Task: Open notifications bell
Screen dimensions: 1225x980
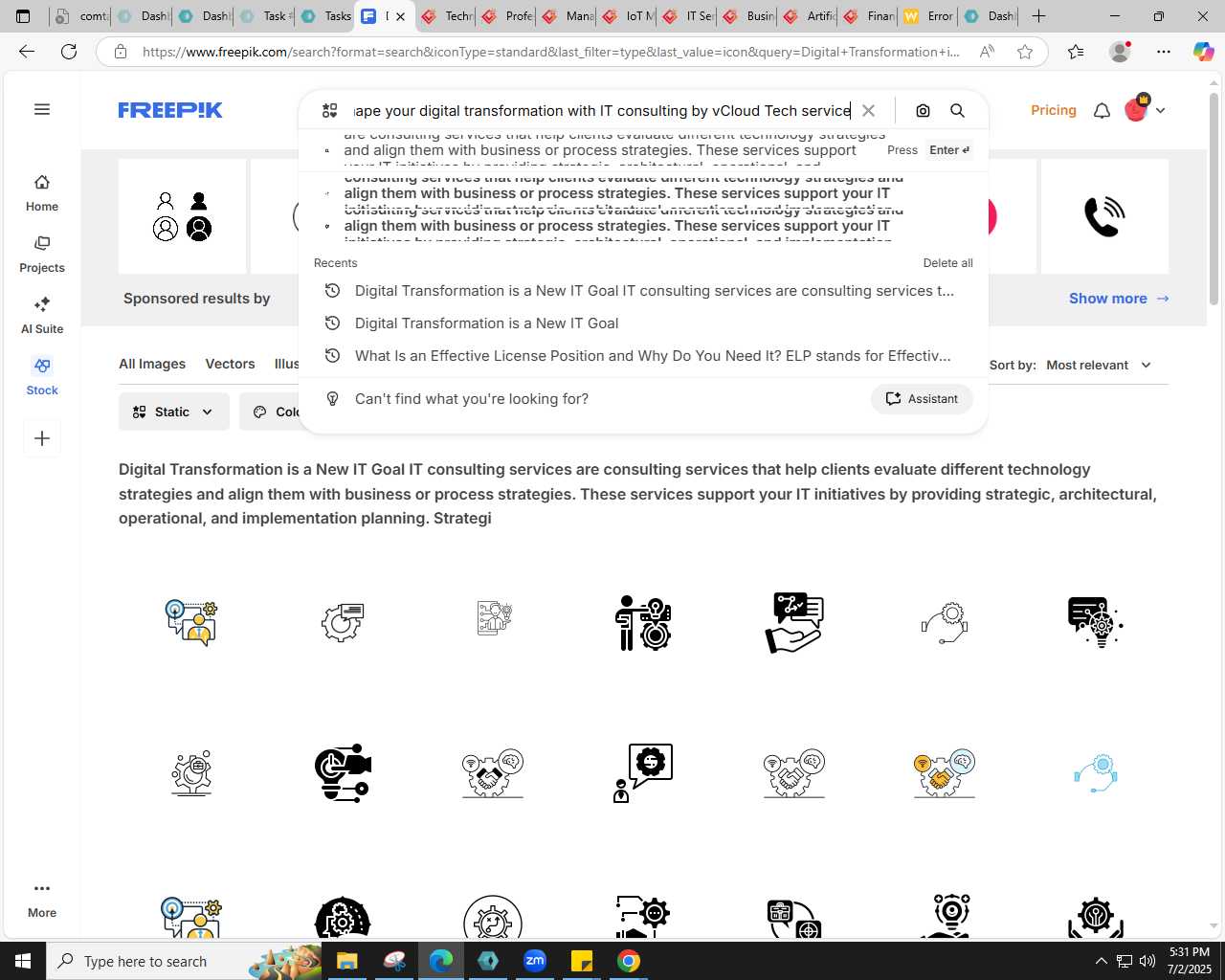Action: coord(1102,110)
